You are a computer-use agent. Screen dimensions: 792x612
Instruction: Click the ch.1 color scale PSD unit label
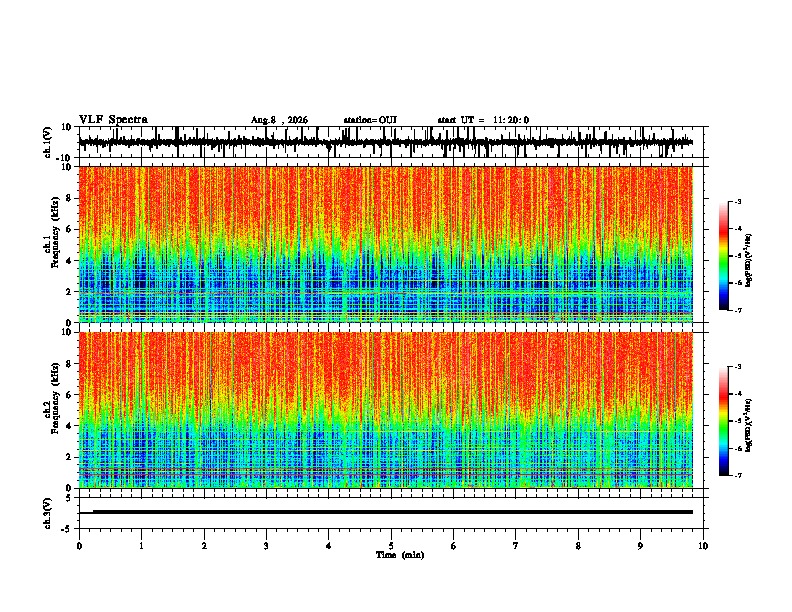tap(749, 261)
